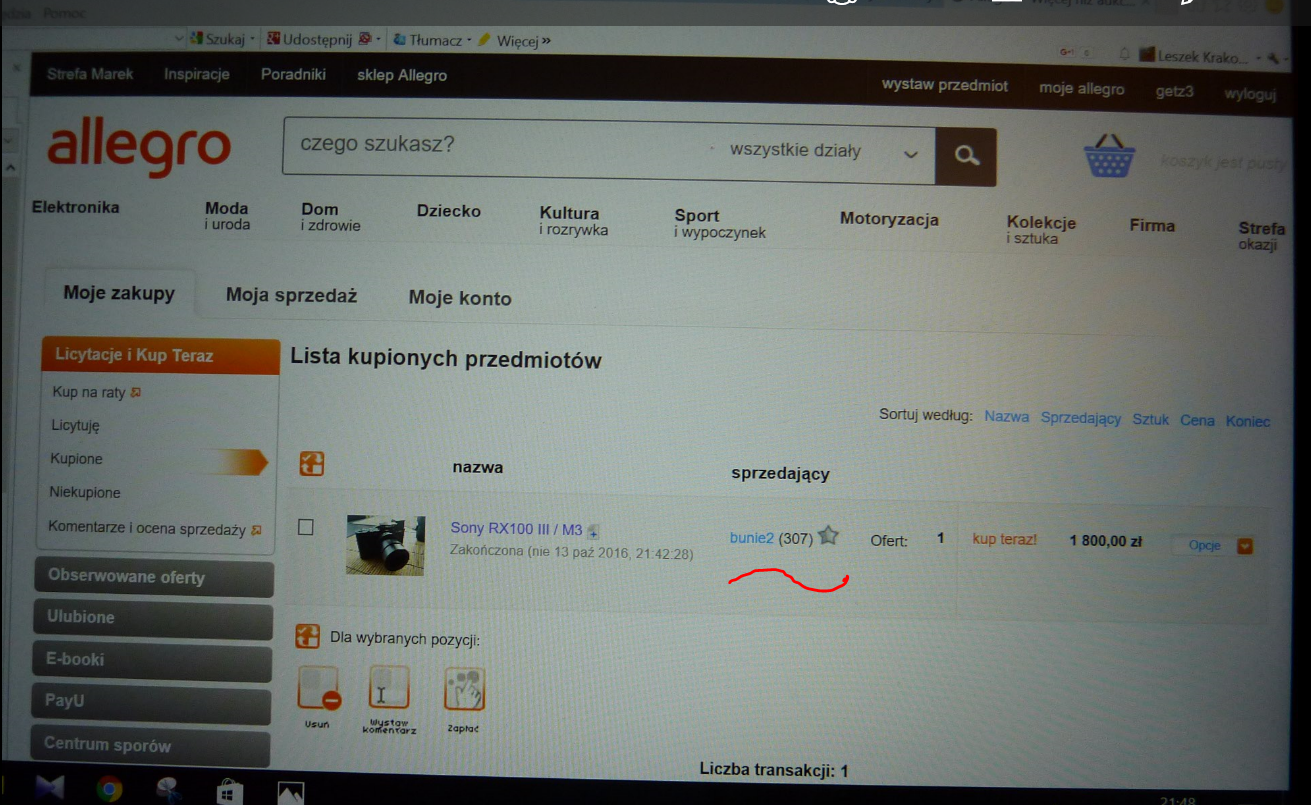The image size is (1311, 805).
Task: Open the orange dropdown arrow next to Opcje
Action: (1245, 546)
